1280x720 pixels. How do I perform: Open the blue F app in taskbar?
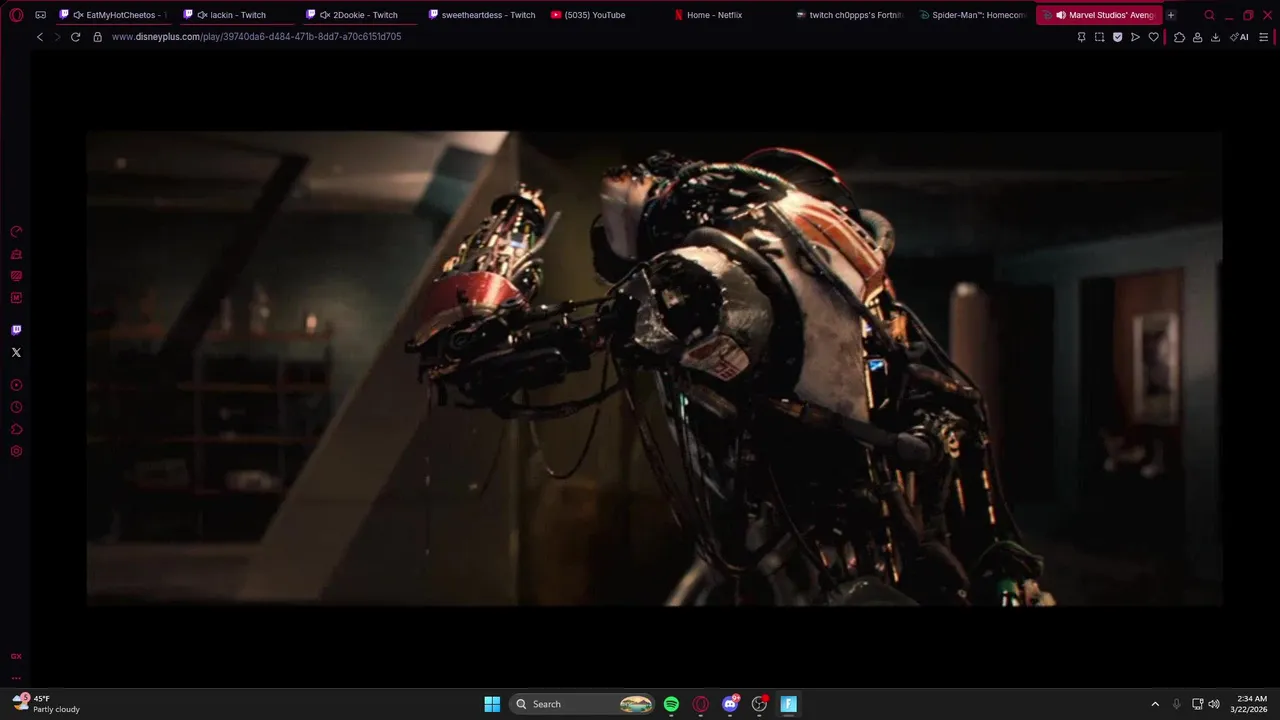coord(789,704)
